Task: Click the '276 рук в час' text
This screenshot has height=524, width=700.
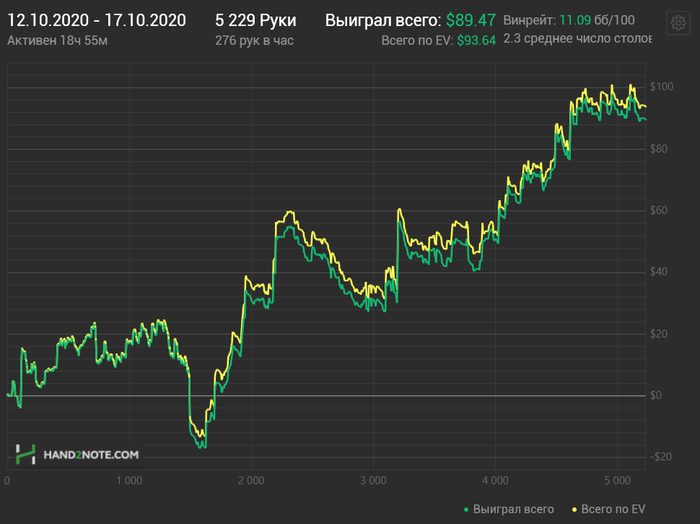Action: (254, 41)
